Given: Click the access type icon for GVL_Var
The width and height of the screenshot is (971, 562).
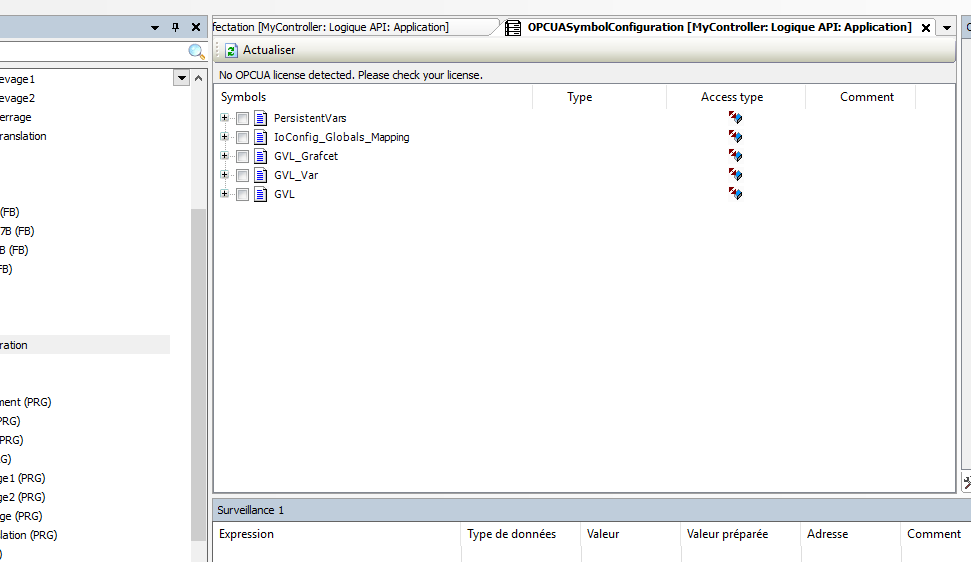Looking at the screenshot, I should pyautogui.click(x=735, y=175).
